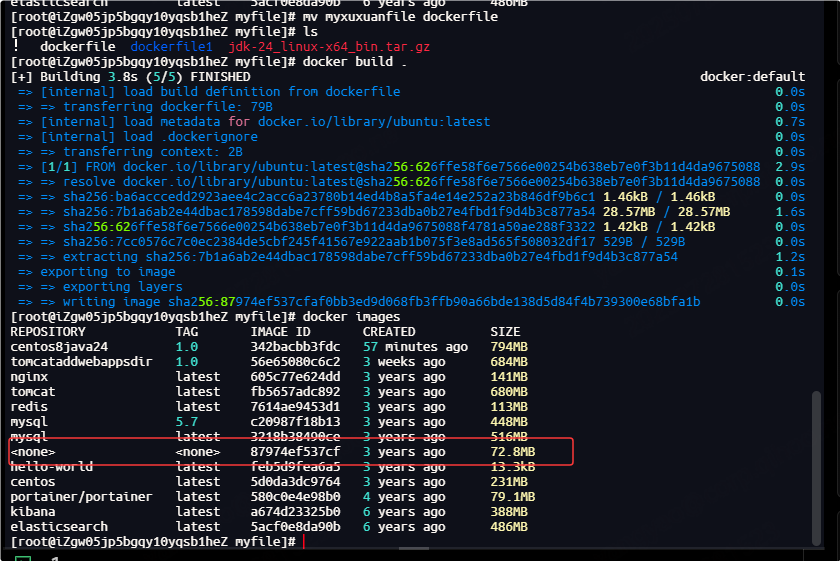The image size is (840, 561).
Task: Click the 2.9s timing value
Action: coord(790,167)
